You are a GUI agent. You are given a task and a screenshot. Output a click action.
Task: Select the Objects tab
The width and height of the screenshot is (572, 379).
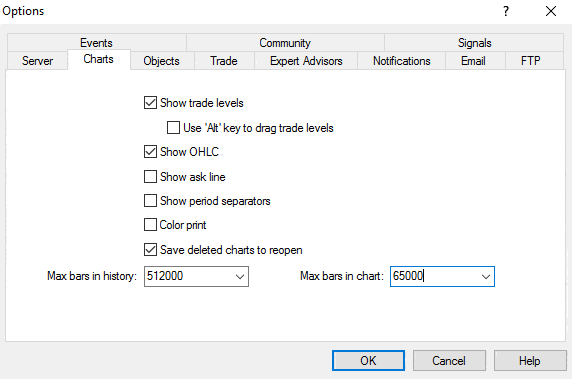tap(161, 61)
